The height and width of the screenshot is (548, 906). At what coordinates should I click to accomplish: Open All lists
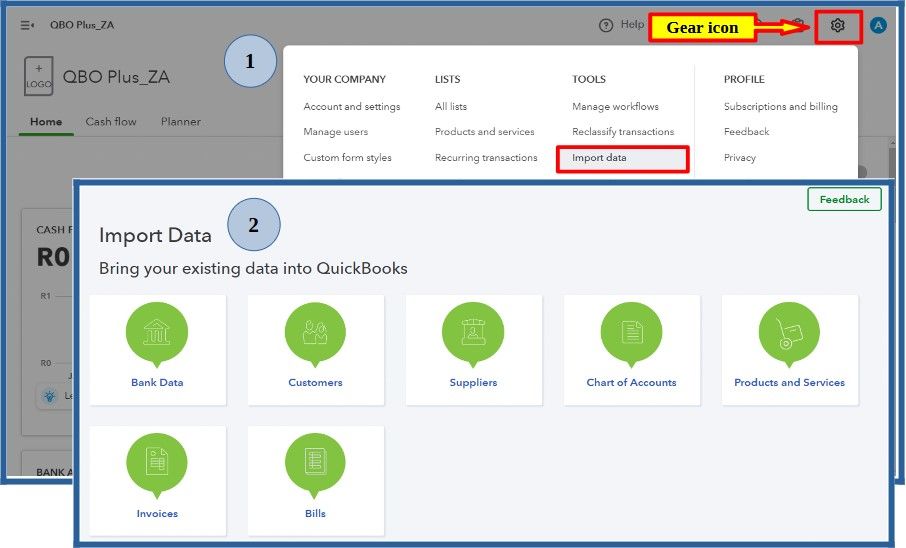tap(451, 106)
